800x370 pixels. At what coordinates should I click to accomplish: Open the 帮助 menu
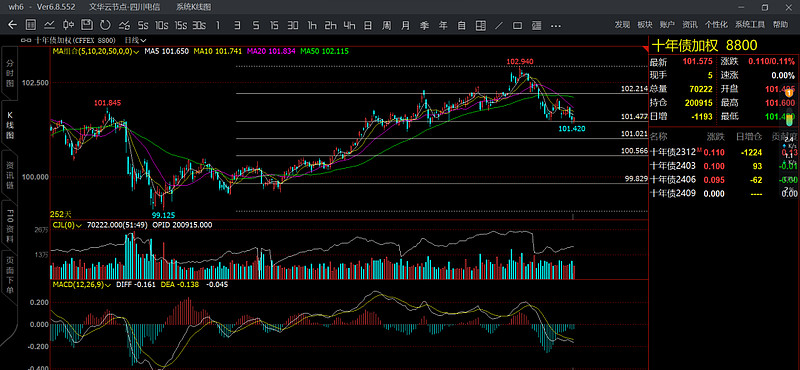click(x=780, y=24)
